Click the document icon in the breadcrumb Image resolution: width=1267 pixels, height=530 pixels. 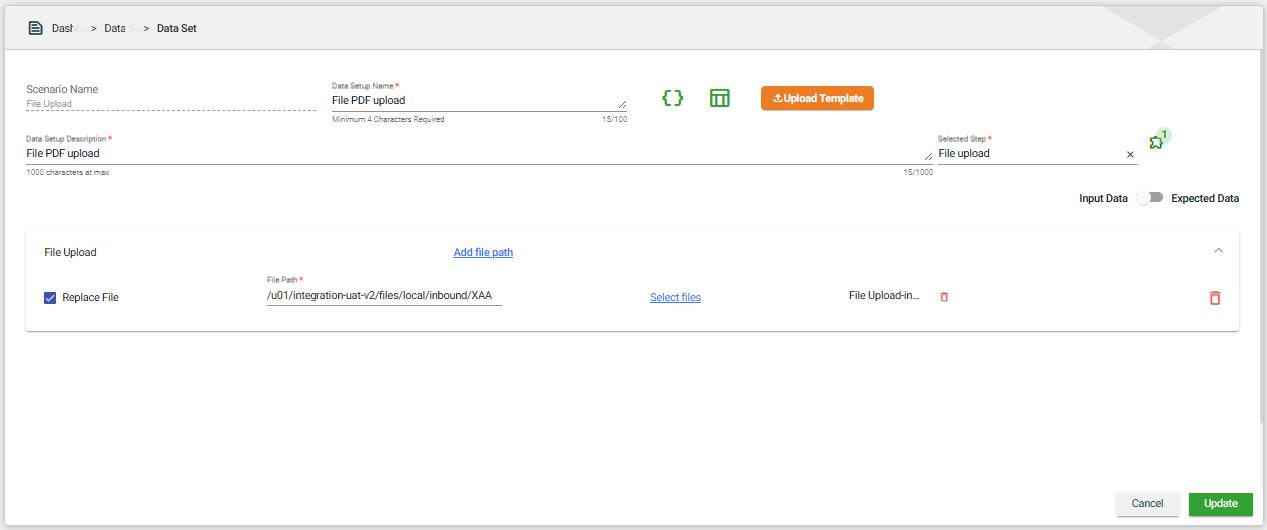(x=36, y=28)
